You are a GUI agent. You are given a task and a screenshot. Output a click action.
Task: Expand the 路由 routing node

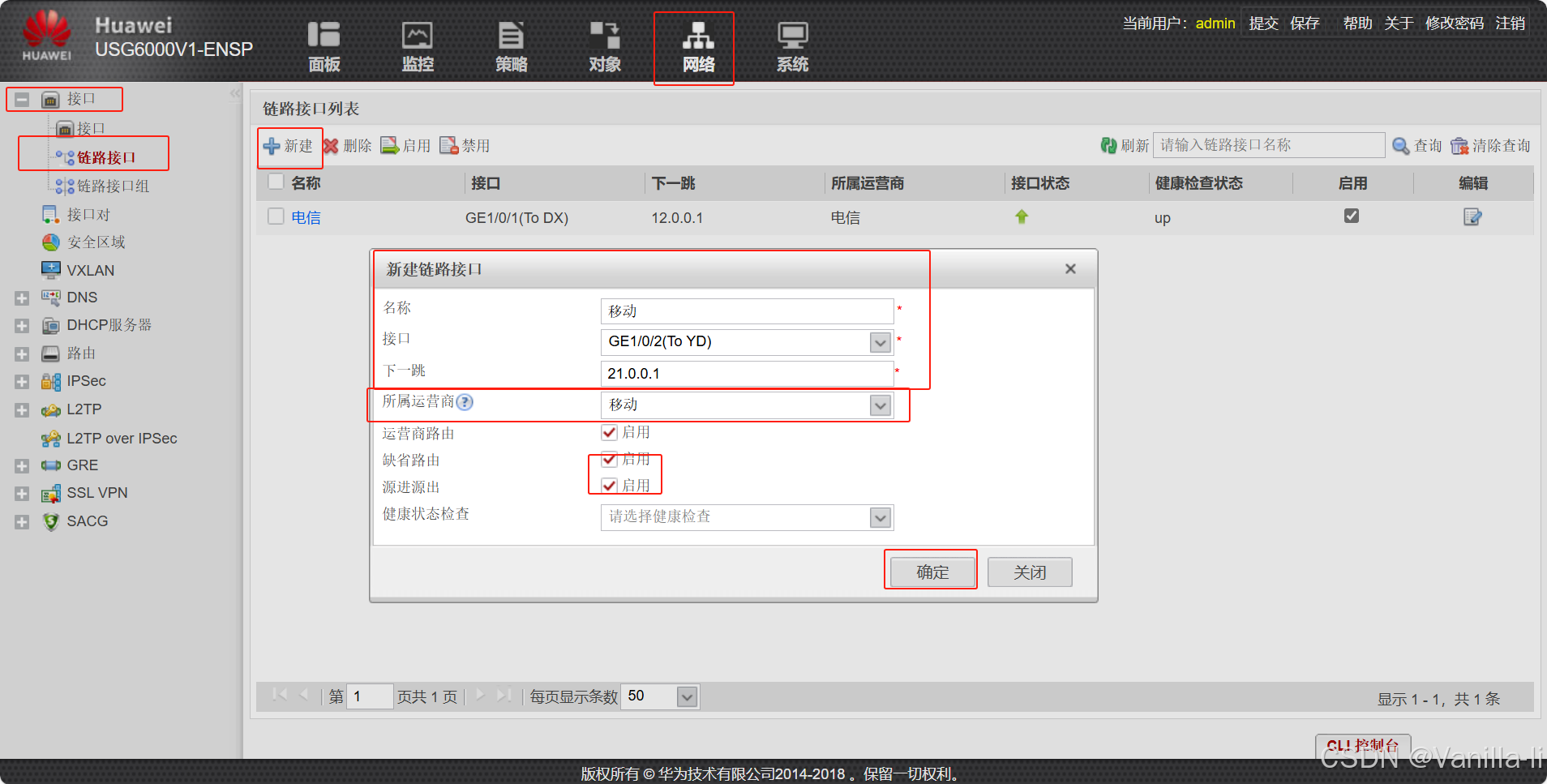[22, 354]
